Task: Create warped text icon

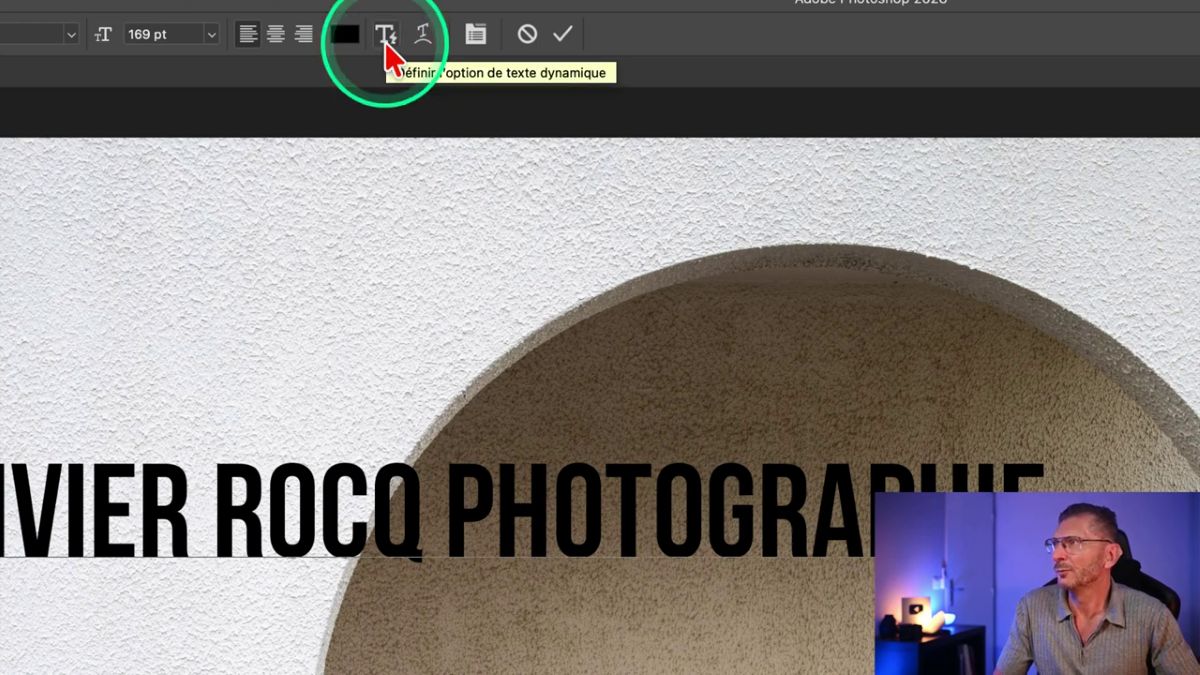Action: (423, 34)
